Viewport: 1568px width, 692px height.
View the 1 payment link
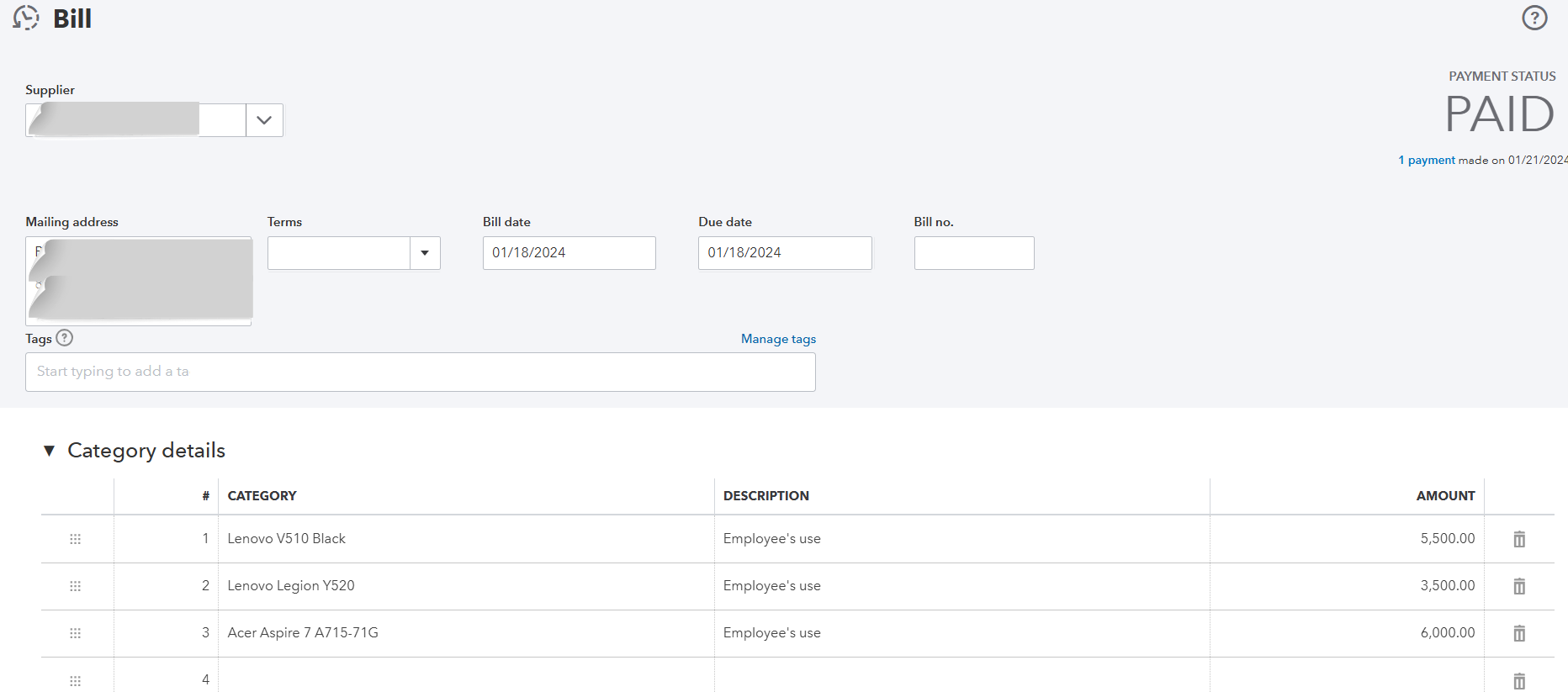[x=1427, y=160]
